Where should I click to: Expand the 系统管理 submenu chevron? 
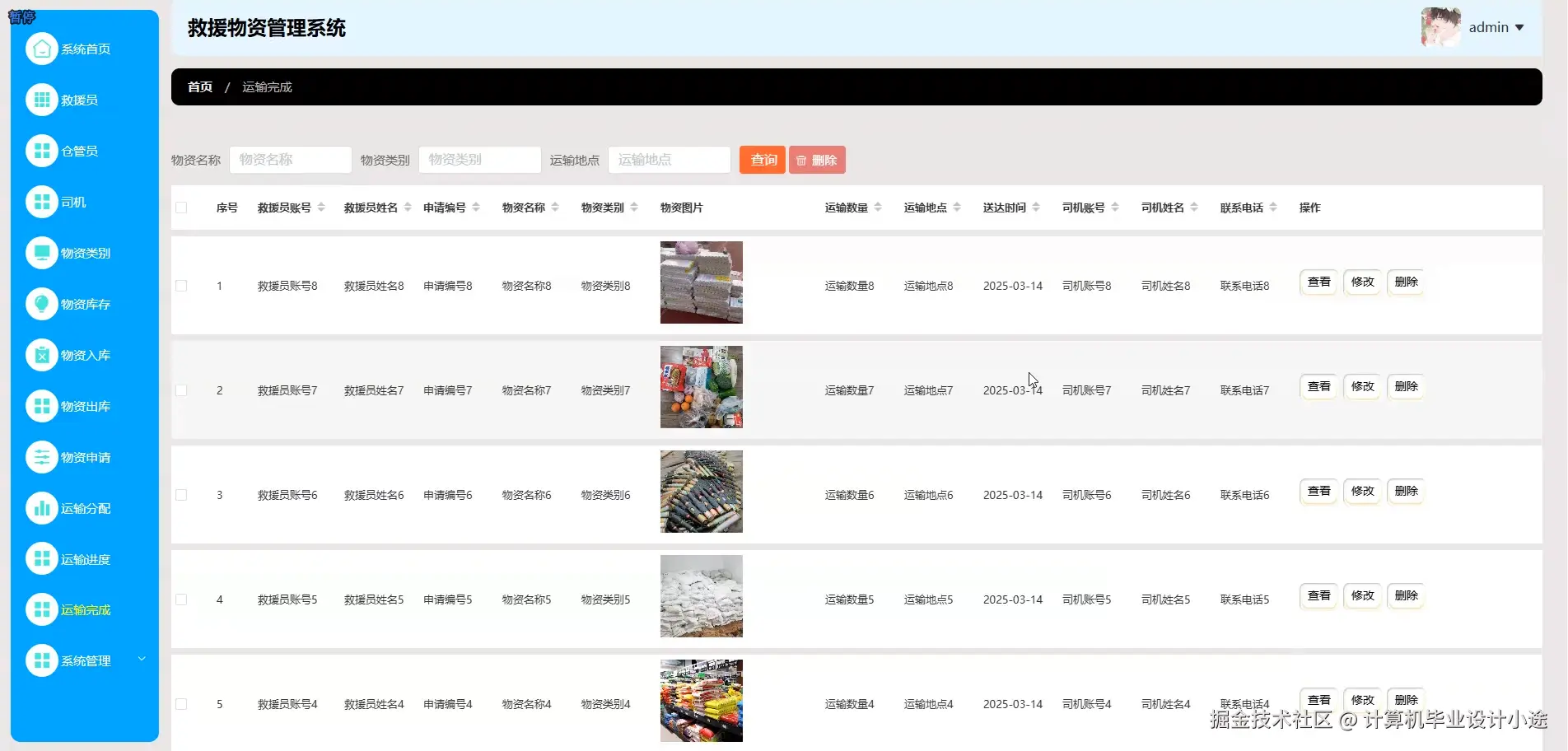[142, 659]
